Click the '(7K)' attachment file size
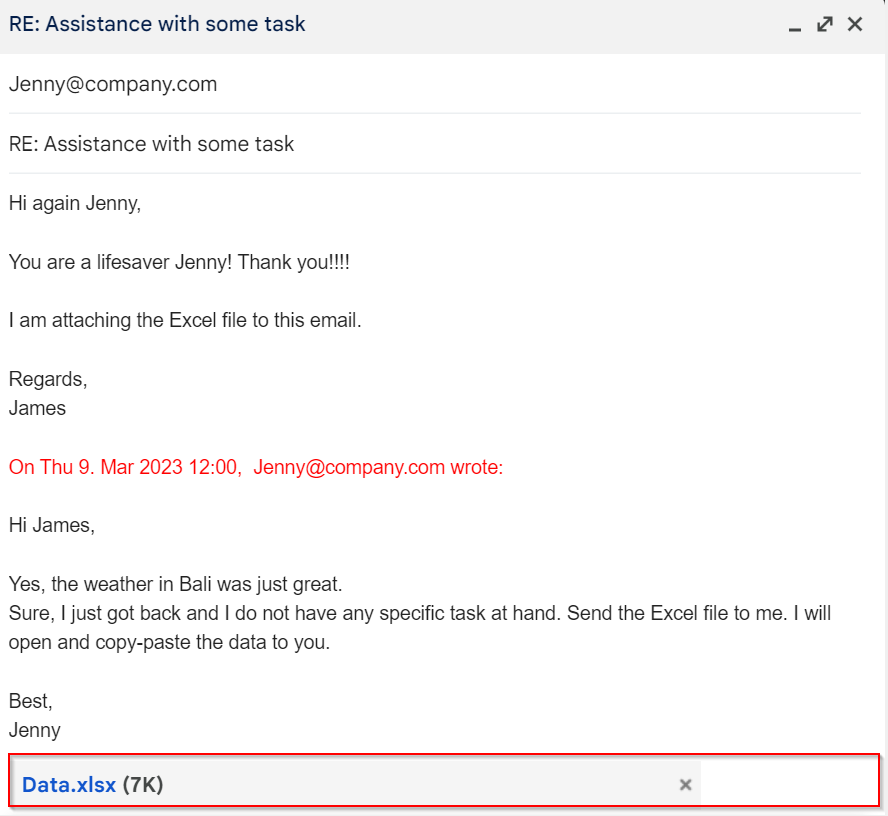This screenshot has height=816, width=888. pos(143,785)
